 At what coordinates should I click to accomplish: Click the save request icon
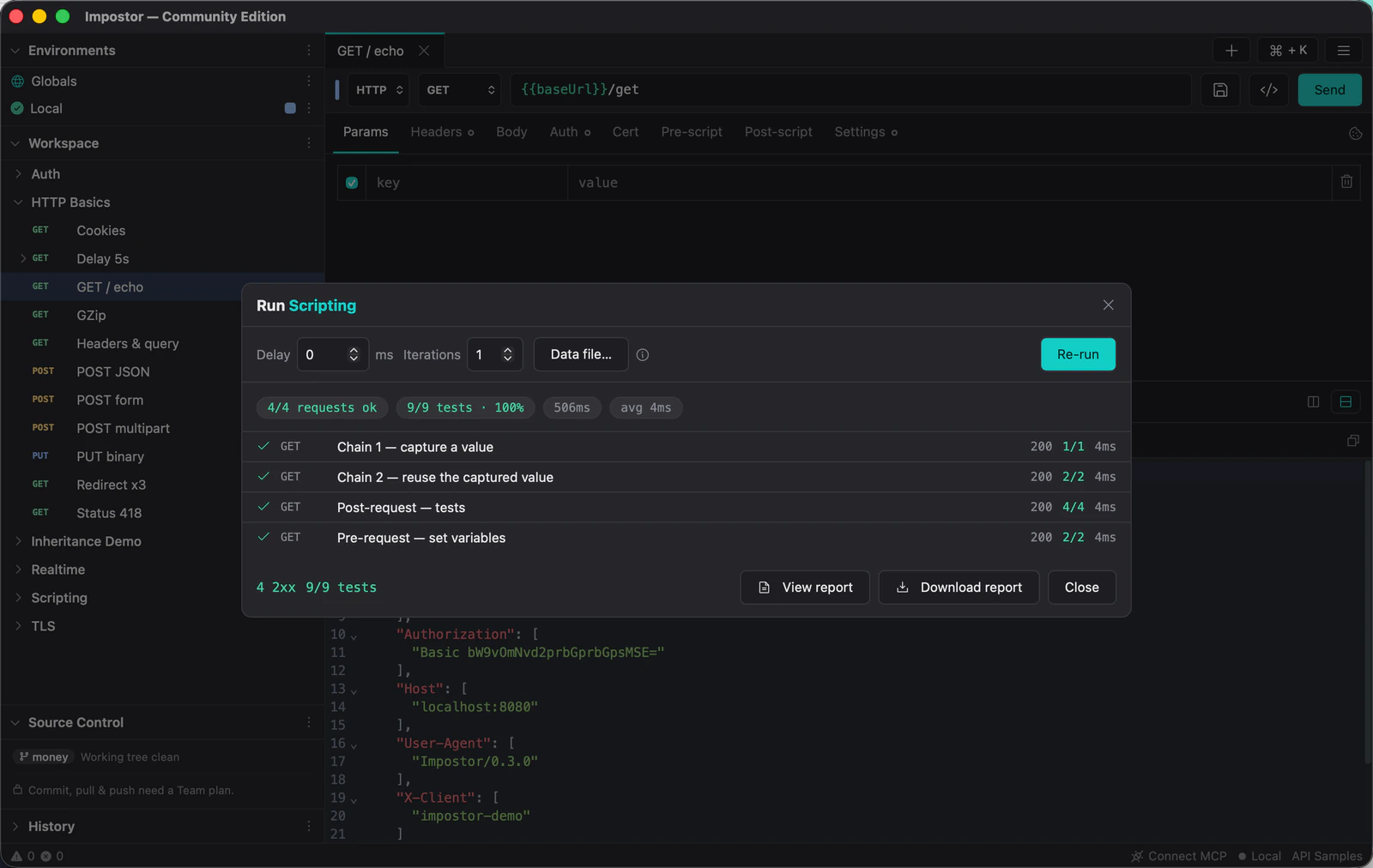tap(1220, 90)
